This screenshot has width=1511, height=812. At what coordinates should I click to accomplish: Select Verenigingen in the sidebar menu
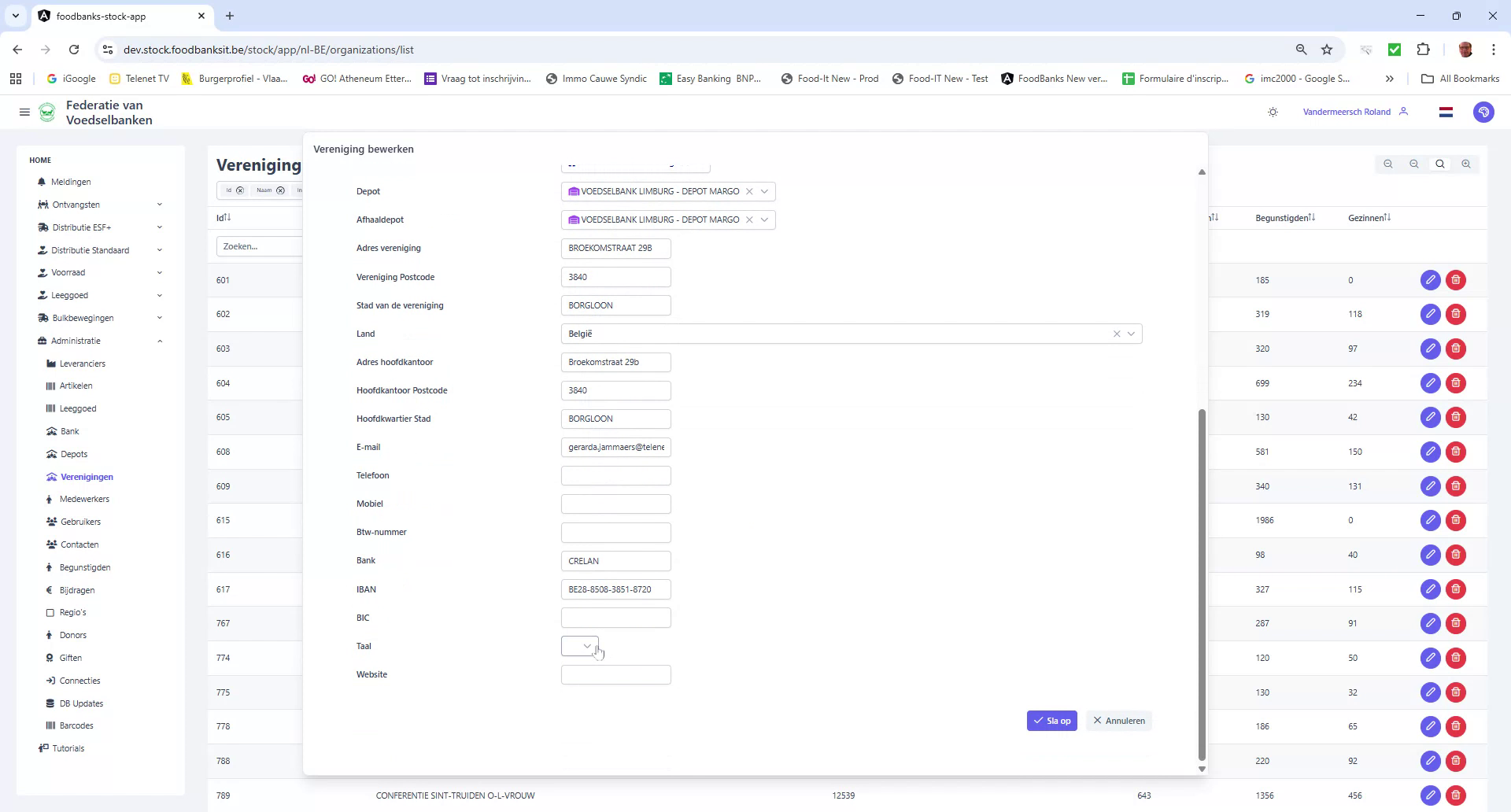pyautogui.click(x=87, y=477)
